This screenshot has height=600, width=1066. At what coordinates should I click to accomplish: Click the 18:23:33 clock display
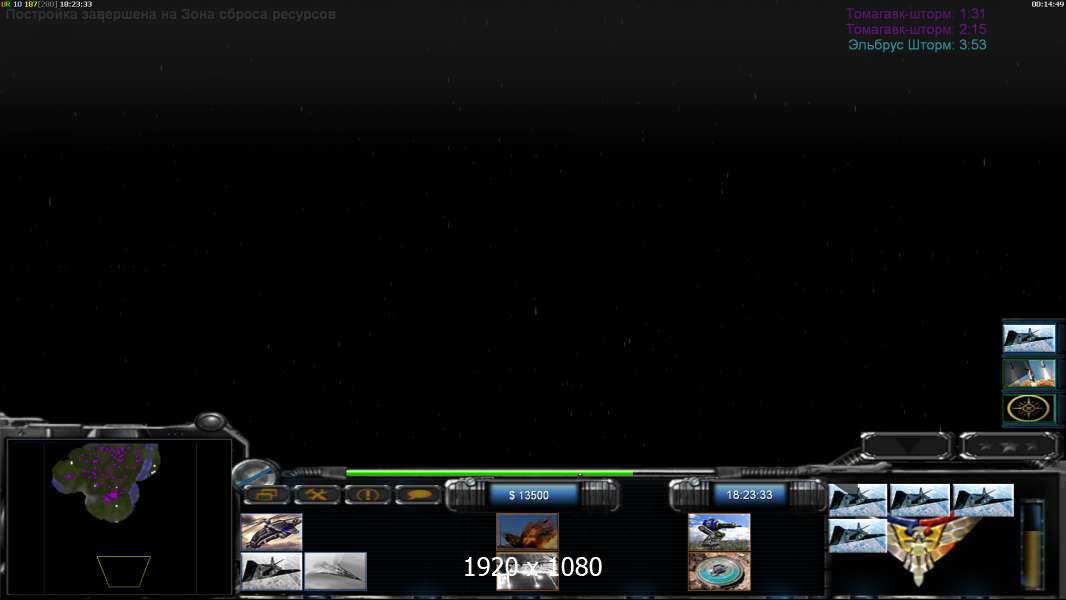coord(749,494)
